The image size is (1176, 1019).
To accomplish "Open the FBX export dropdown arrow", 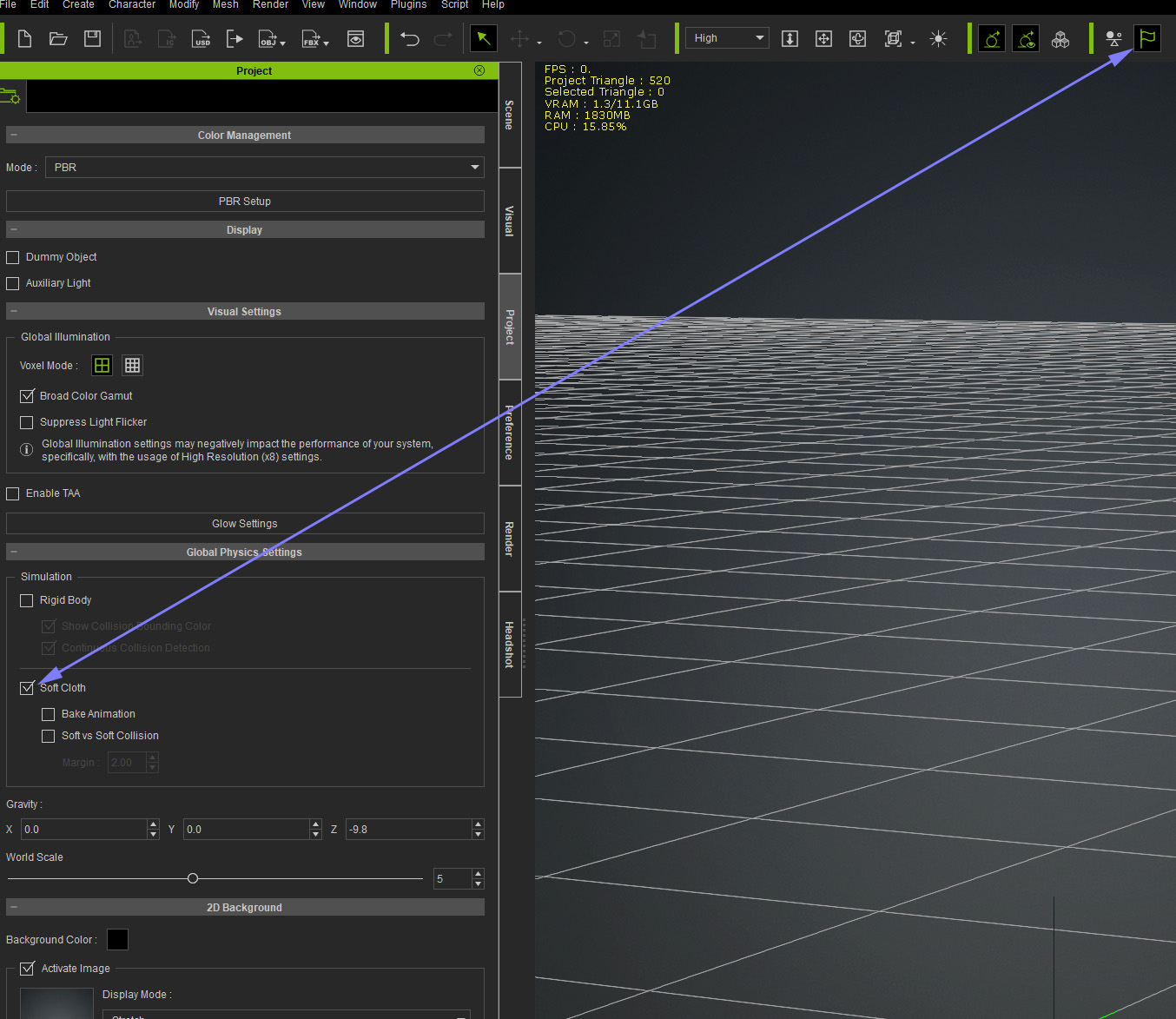I will [326, 43].
